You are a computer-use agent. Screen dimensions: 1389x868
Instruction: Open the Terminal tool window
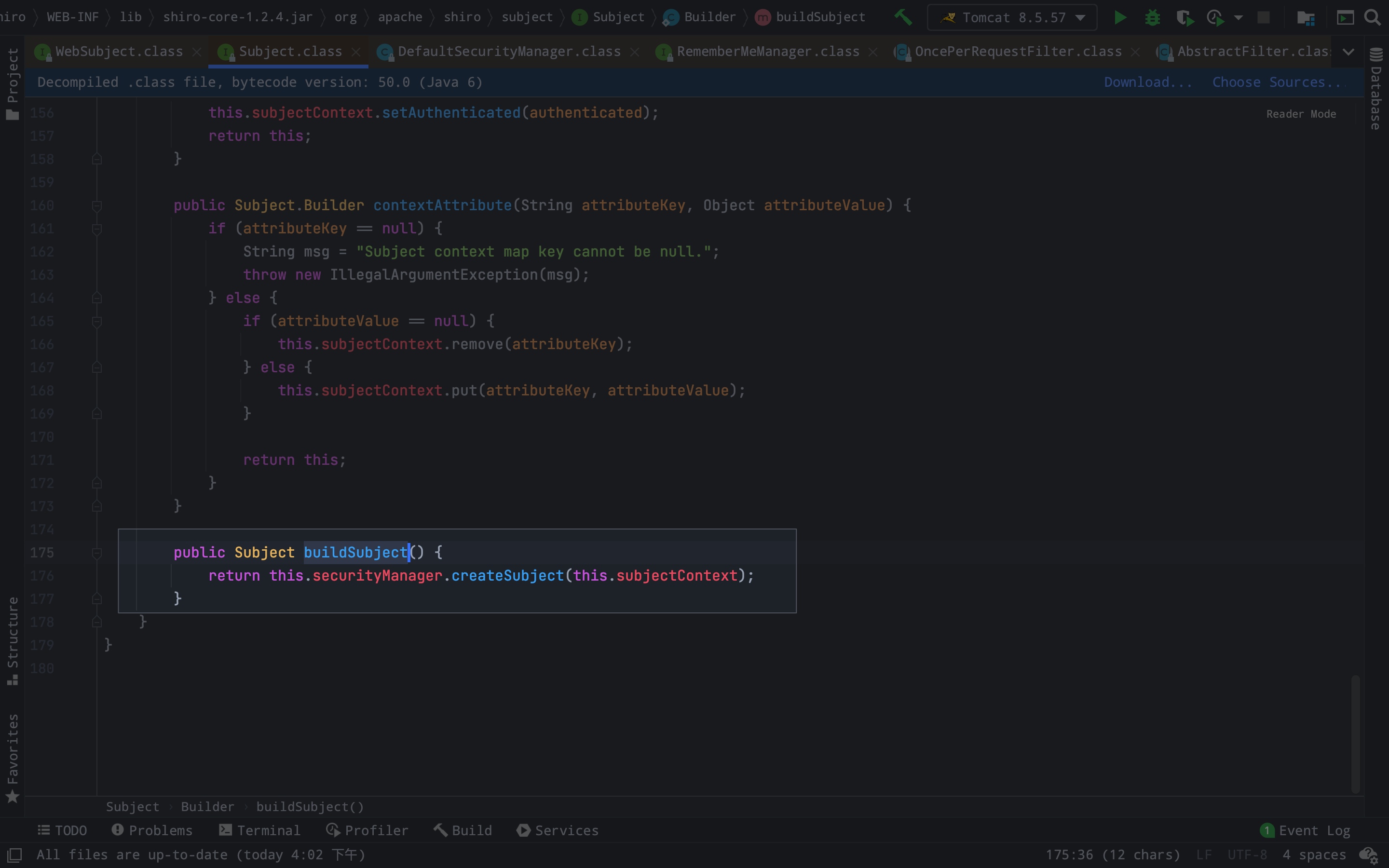click(259, 830)
